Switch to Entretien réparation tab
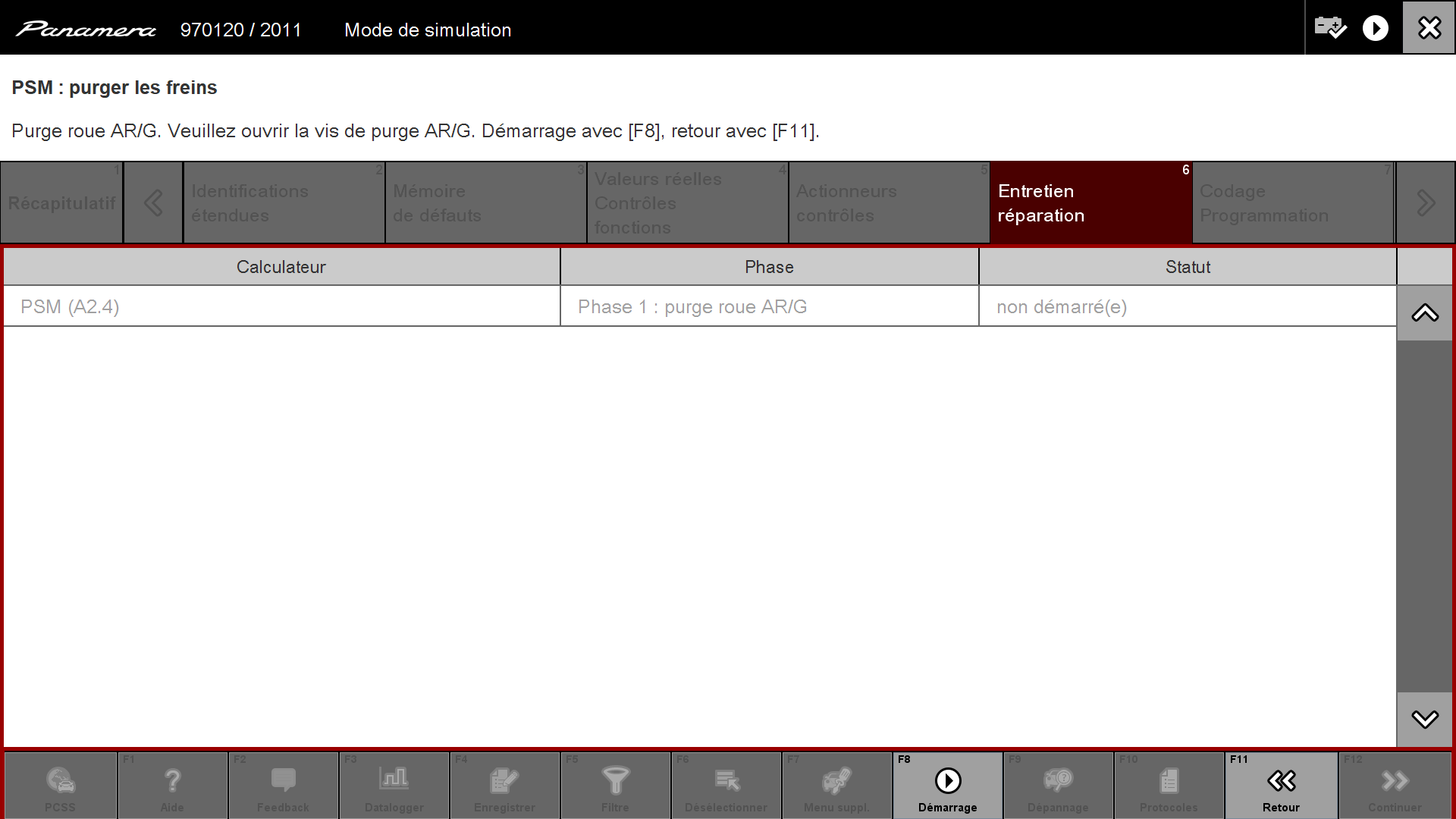 pyautogui.click(x=1090, y=203)
